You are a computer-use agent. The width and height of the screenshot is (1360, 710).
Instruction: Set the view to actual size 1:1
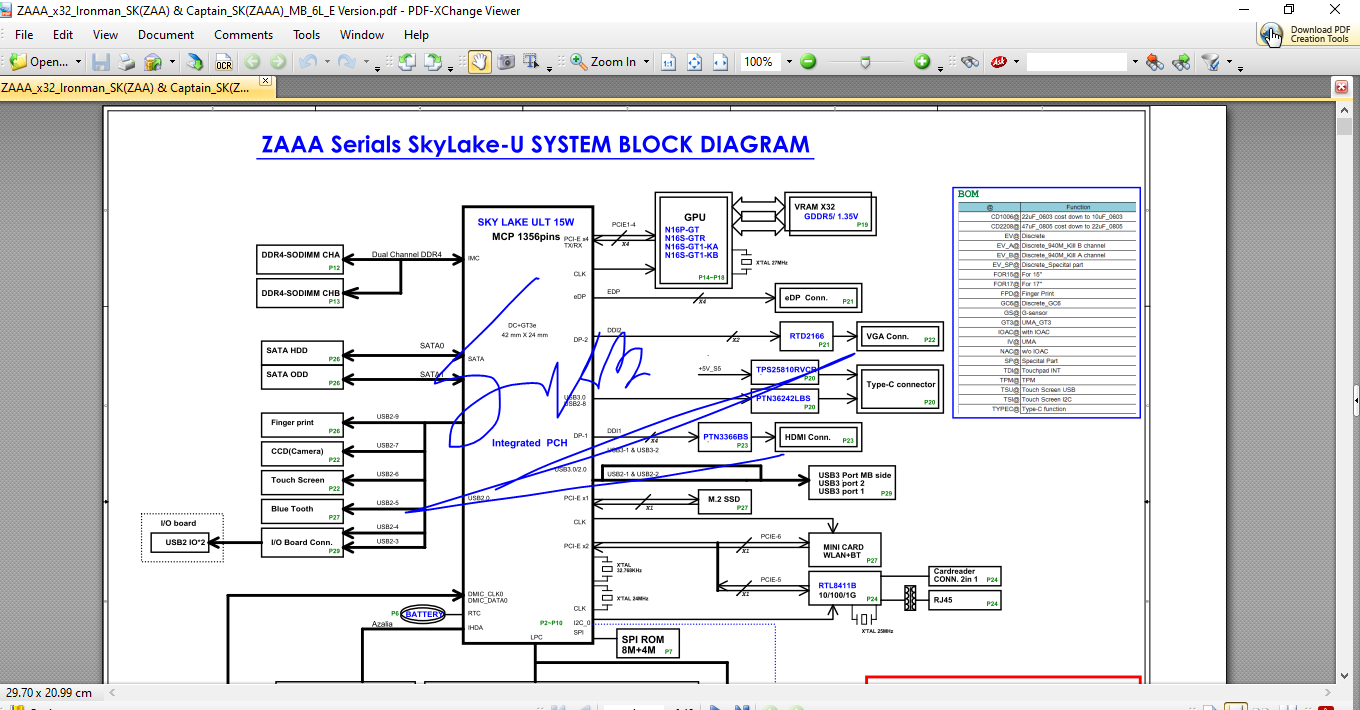(669, 62)
